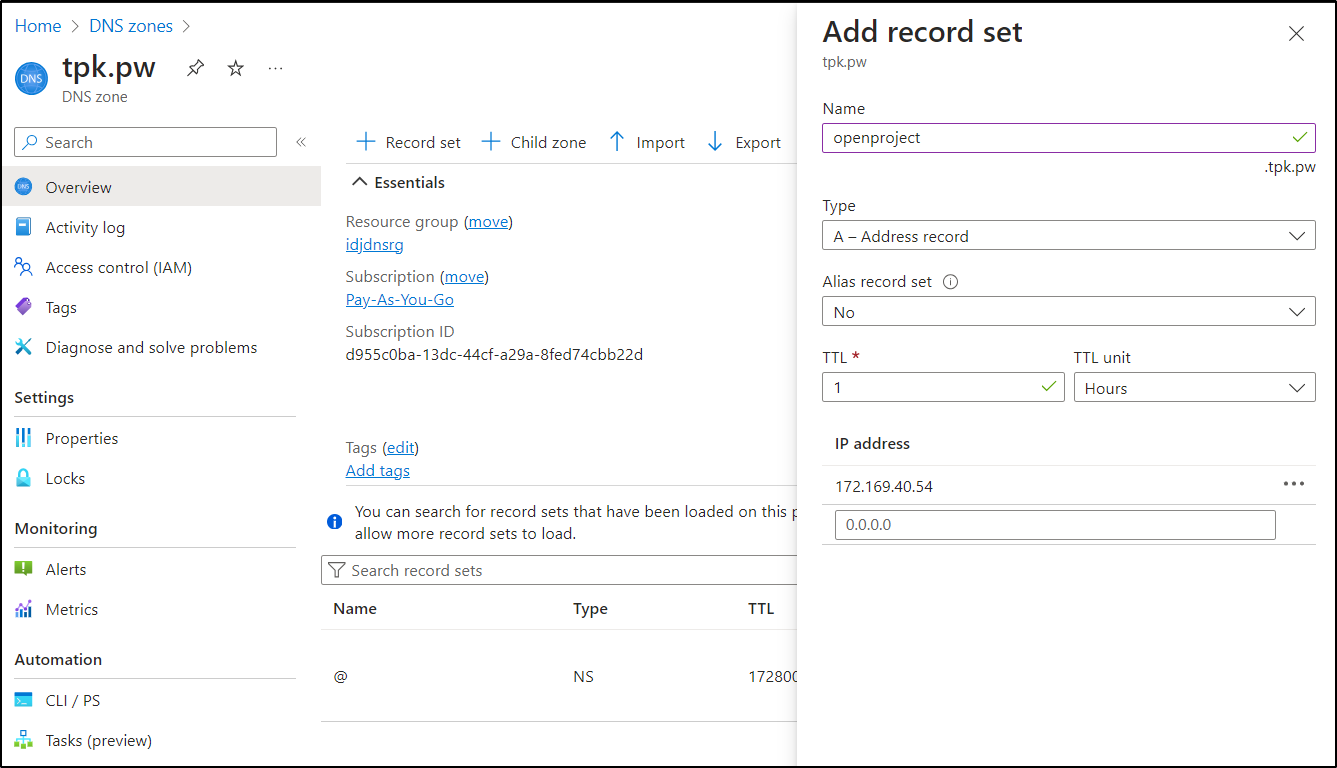Click the Child zone toolbar button

pos(534,142)
